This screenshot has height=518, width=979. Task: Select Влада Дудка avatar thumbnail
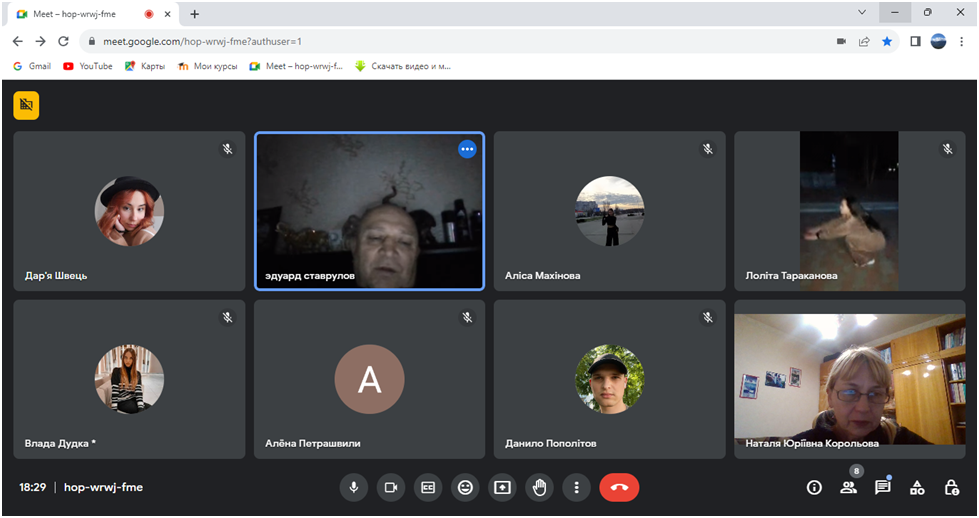click(x=129, y=379)
